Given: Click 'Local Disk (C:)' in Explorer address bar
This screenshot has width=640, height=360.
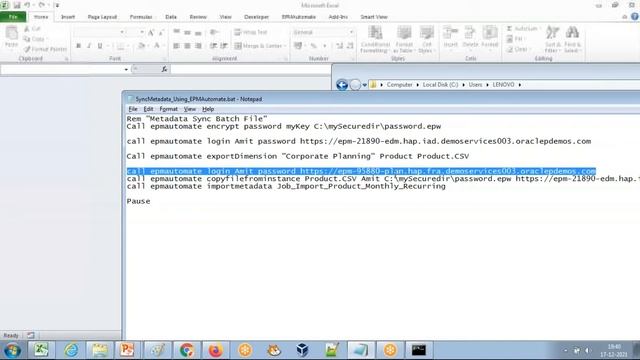Looking at the screenshot, I should coord(440,84).
